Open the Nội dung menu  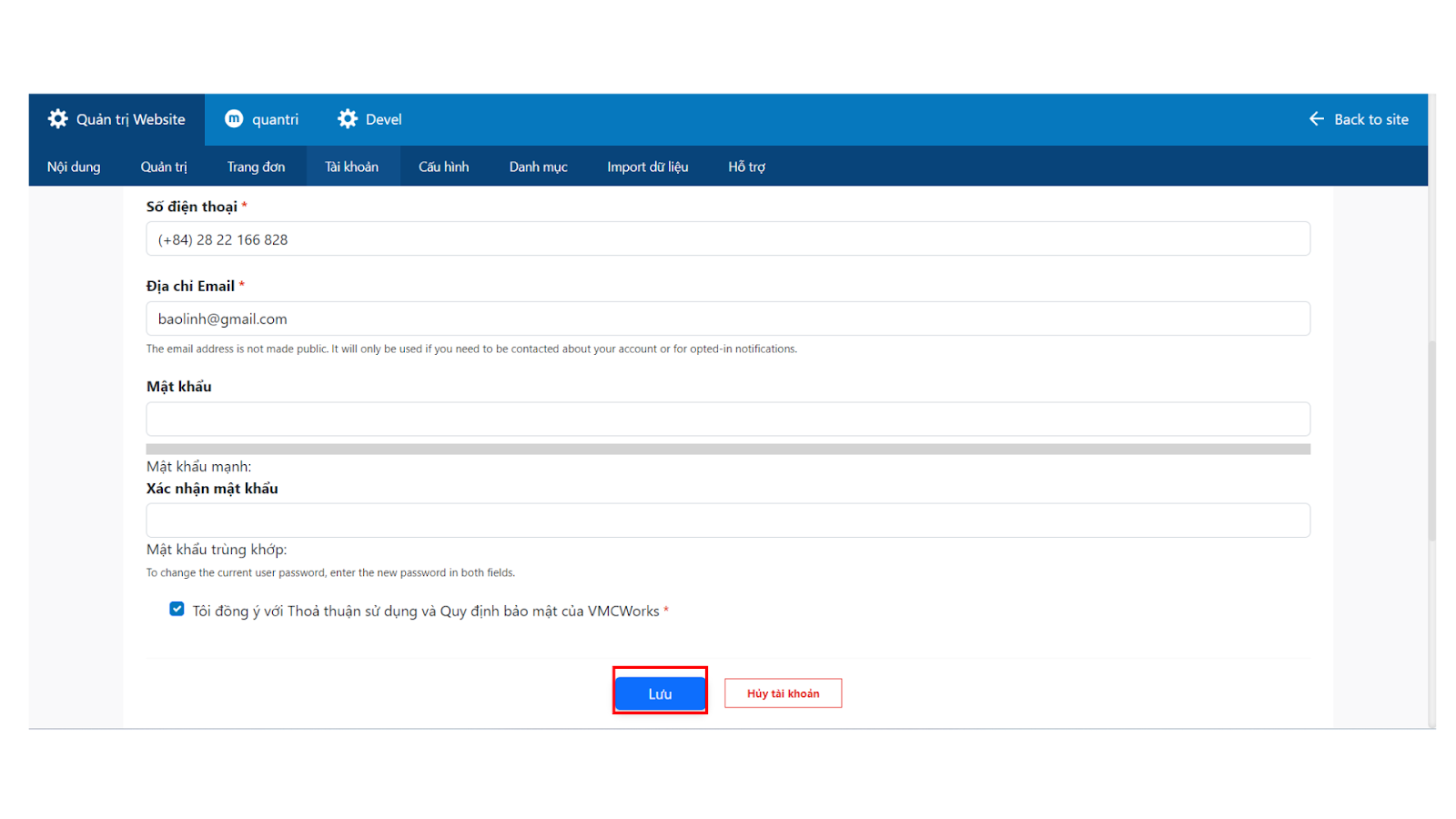click(74, 167)
